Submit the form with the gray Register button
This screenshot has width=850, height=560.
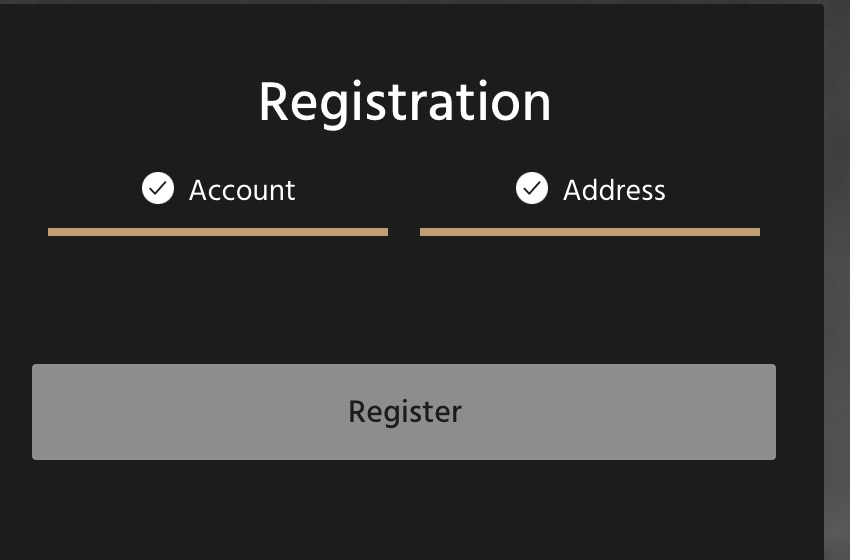(404, 412)
